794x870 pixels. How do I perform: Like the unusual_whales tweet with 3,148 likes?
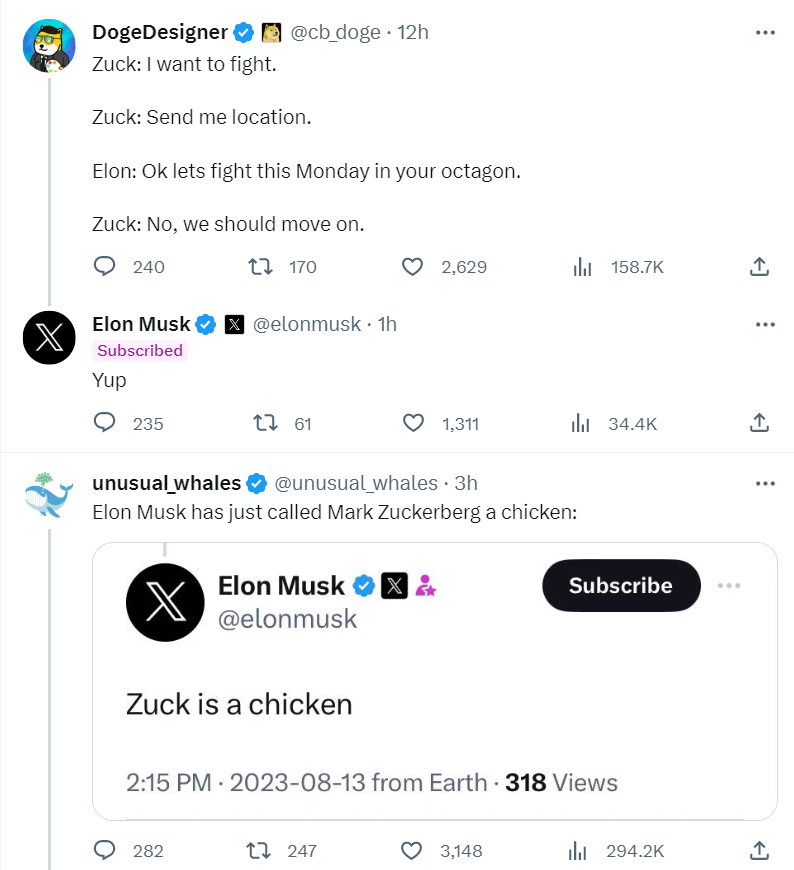(x=413, y=851)
